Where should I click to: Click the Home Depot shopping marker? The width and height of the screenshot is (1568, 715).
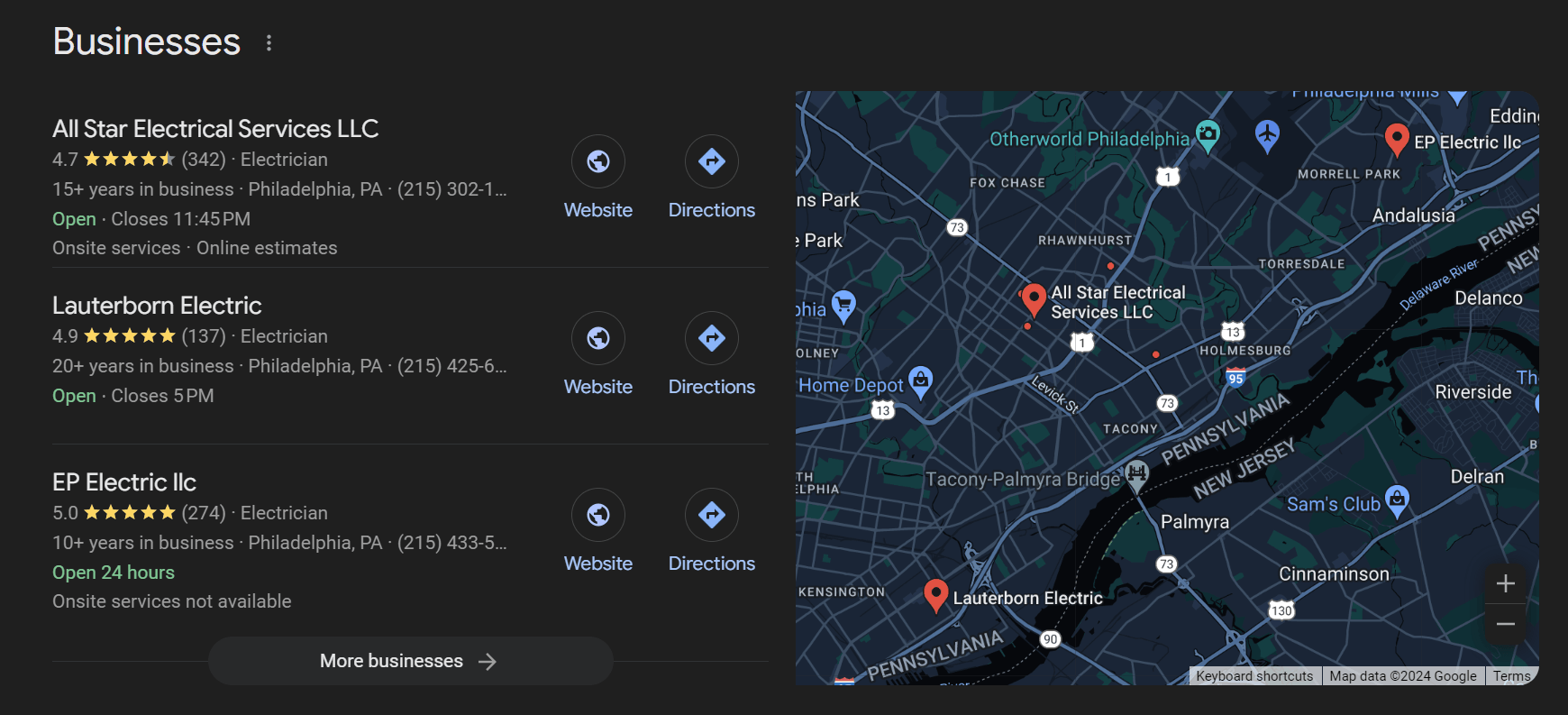[920, 382]
